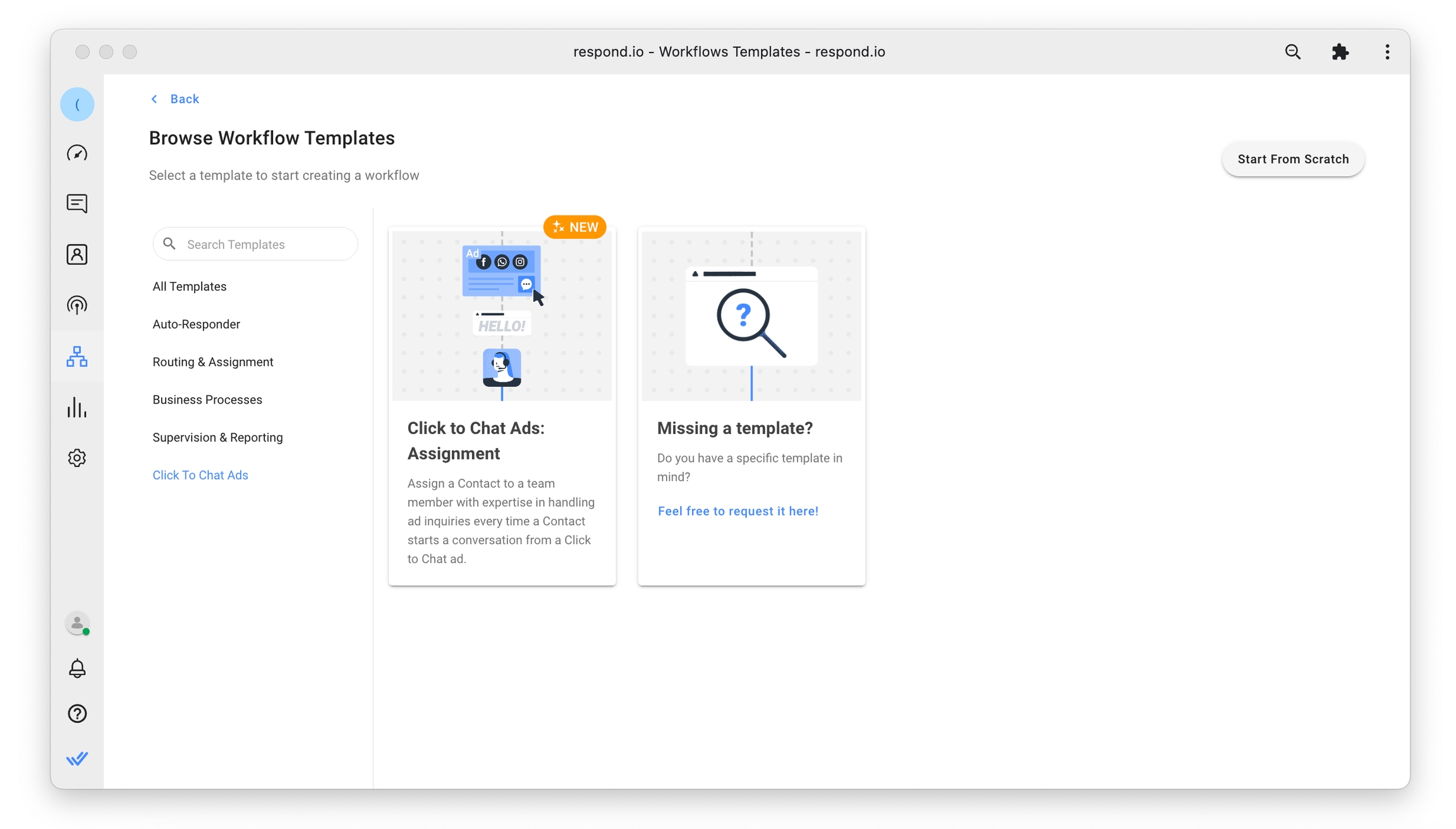
Task: Open the Broadcasts antenna icon
Action: click(77, 305)
